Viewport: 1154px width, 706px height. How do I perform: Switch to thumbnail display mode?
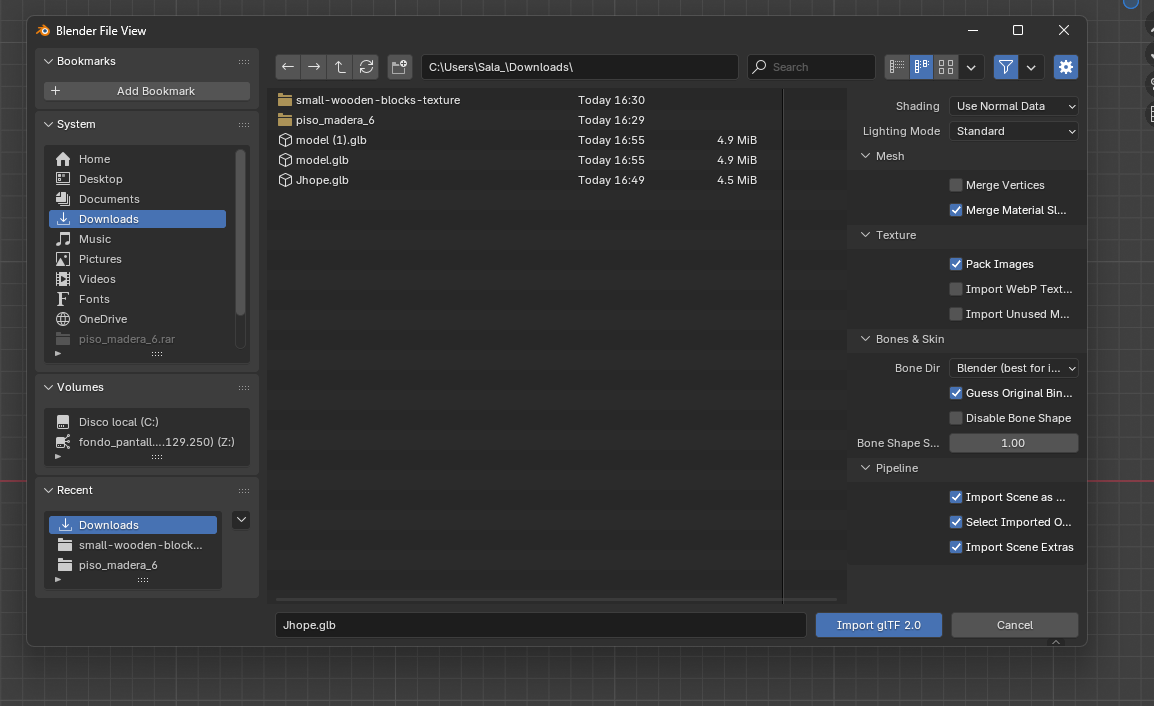pyautogui.click(x=946, y=67)
